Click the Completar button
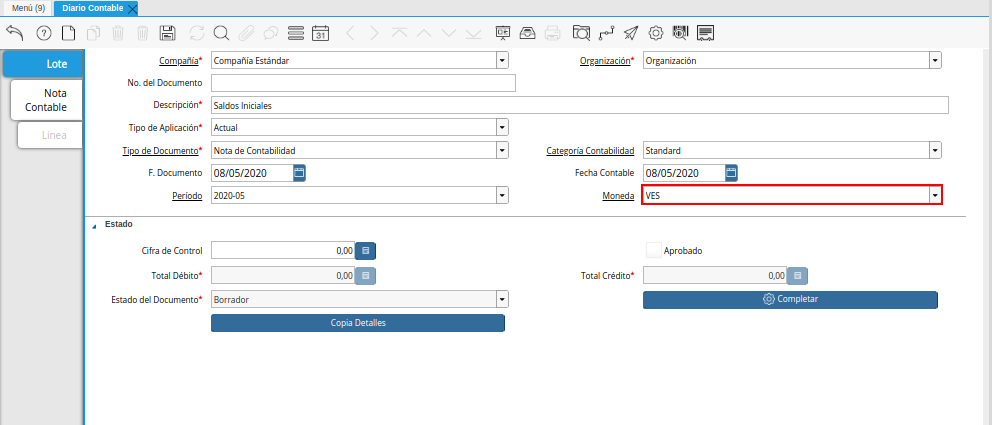The width and height of the screenshot is (992, 425). point(790,299)
